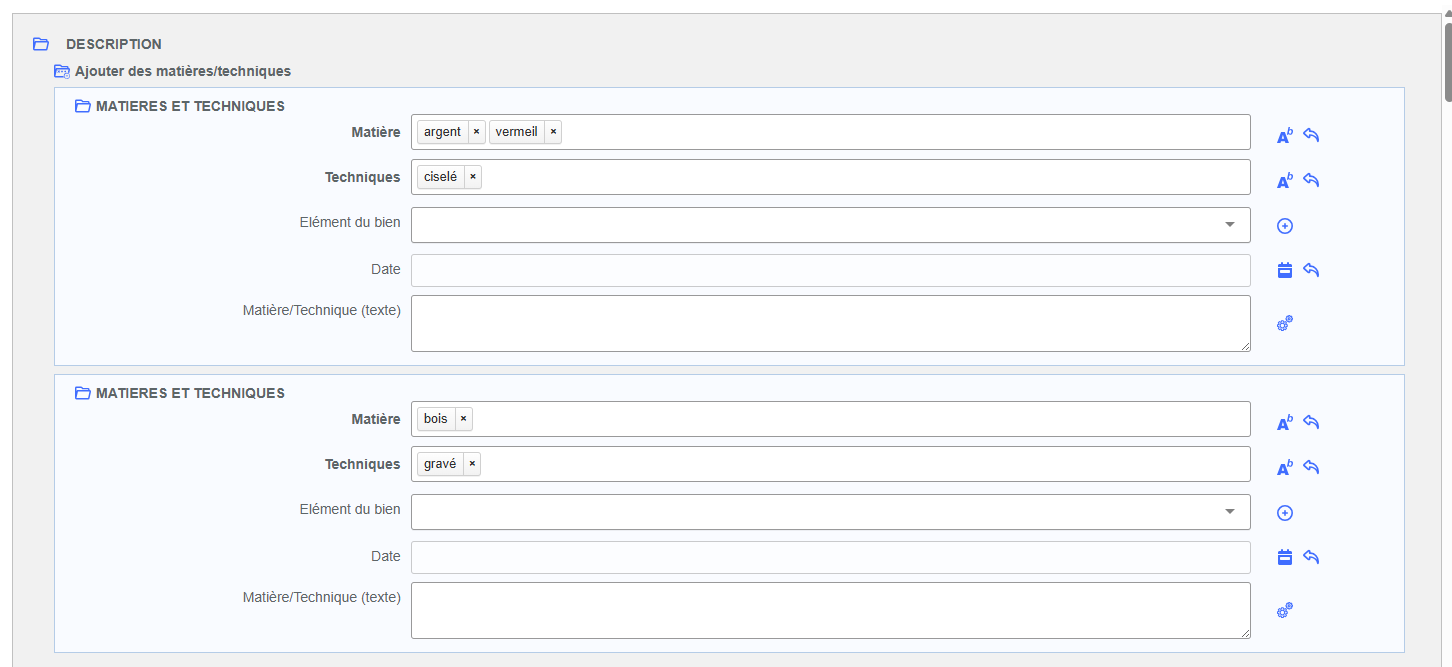Open the first Elément du bien dropdown
The height and width of the screenshot is (667, 1452).
pyautogui.click(x=830, y=225)
